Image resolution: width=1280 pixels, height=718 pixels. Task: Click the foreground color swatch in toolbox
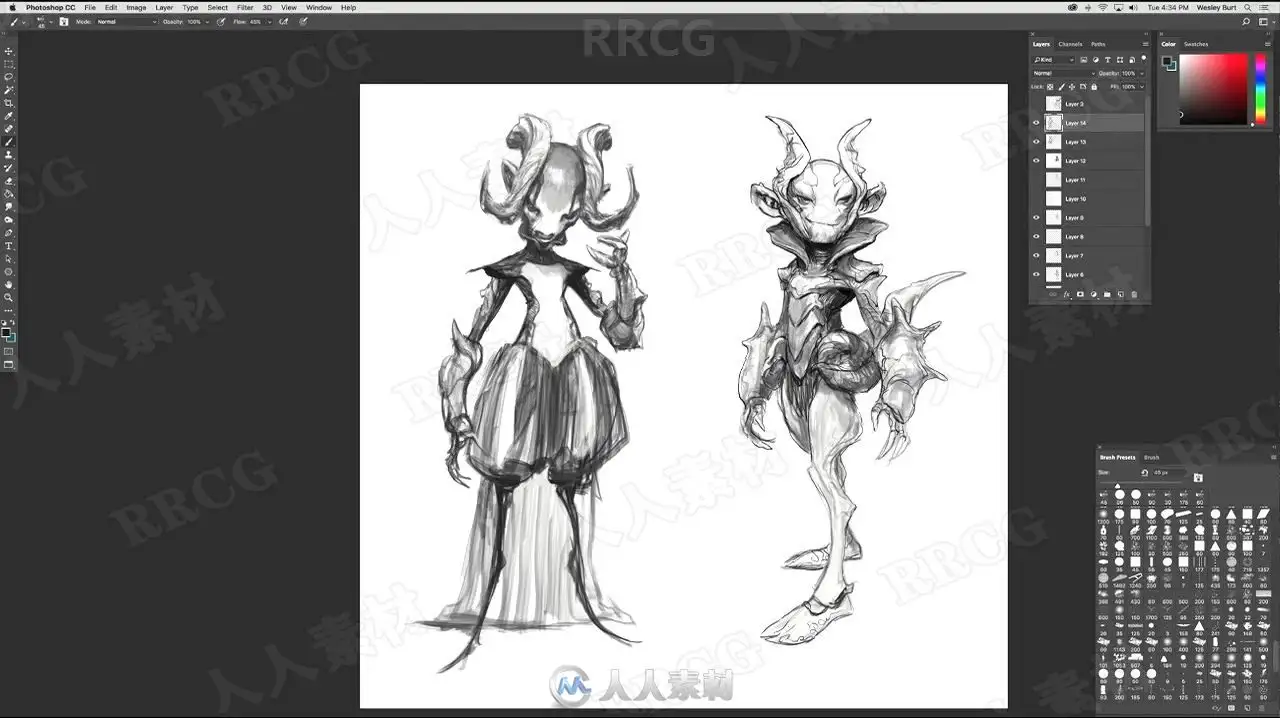coord(7,331)
